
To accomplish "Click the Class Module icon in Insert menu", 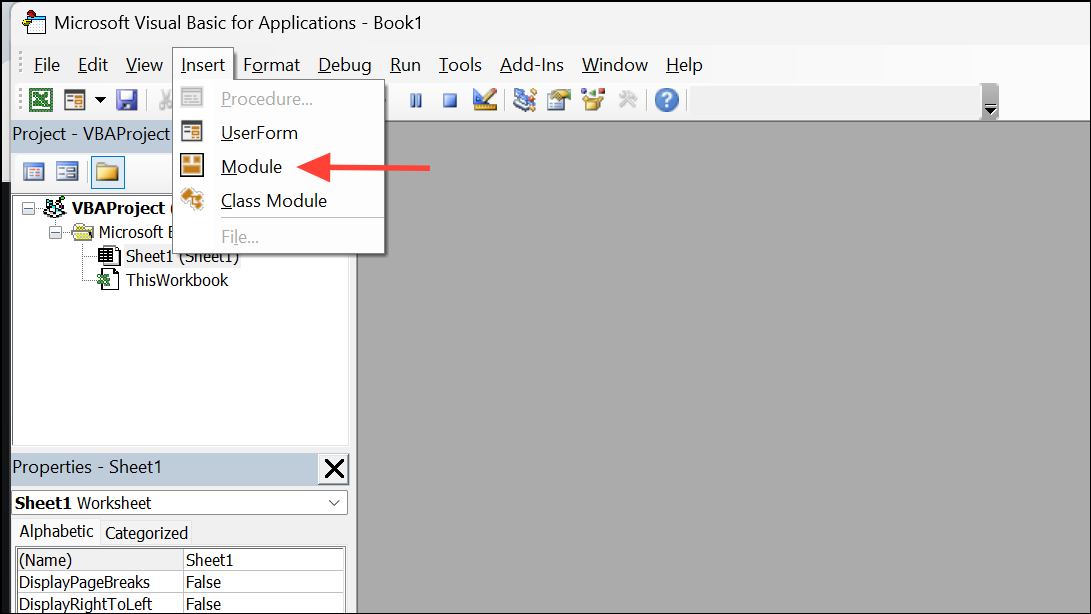I will tap(192, 199).
